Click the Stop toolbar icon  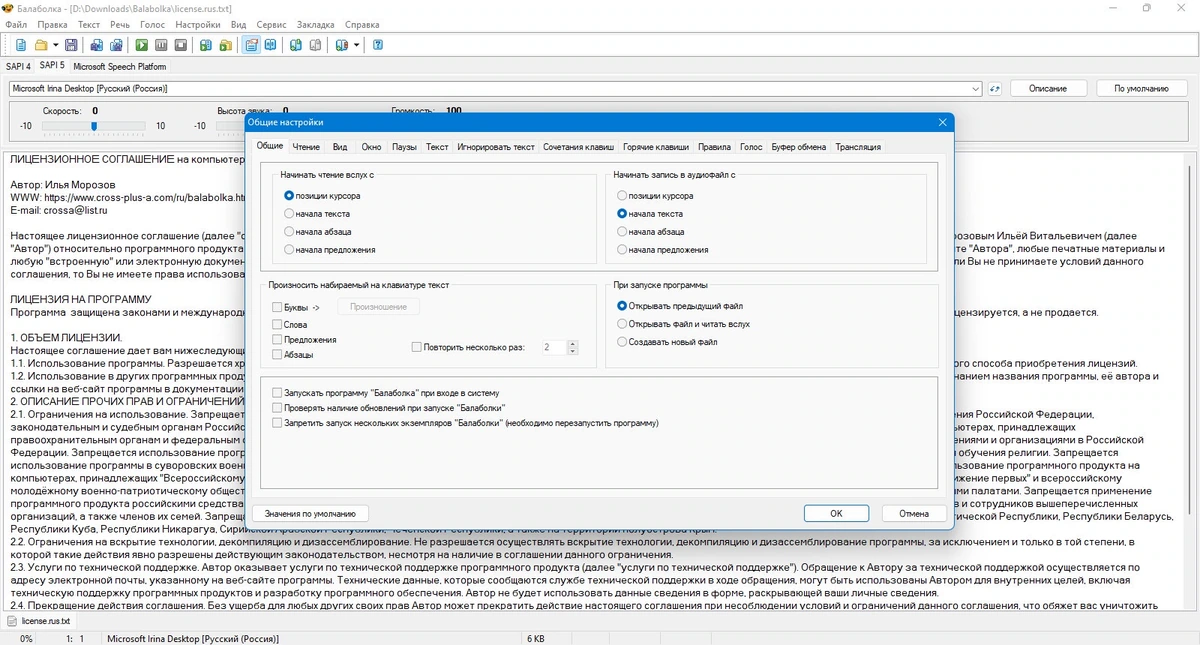pos(181,45)
